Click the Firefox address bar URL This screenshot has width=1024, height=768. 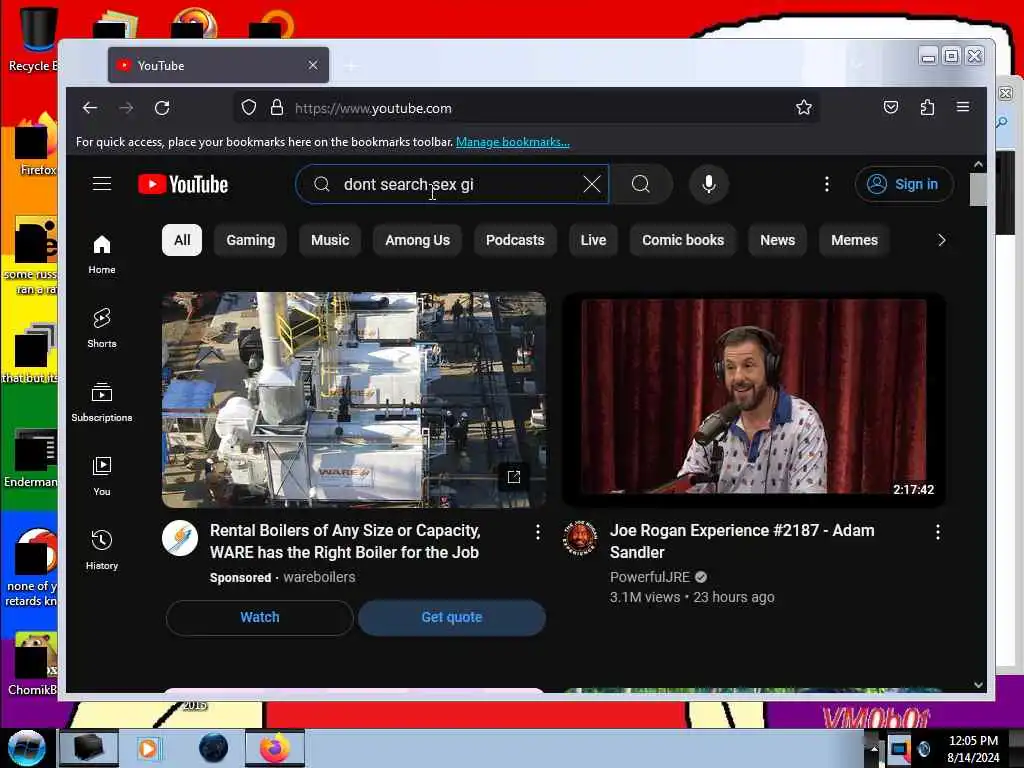pyautogui.click(x=373, y=108)
